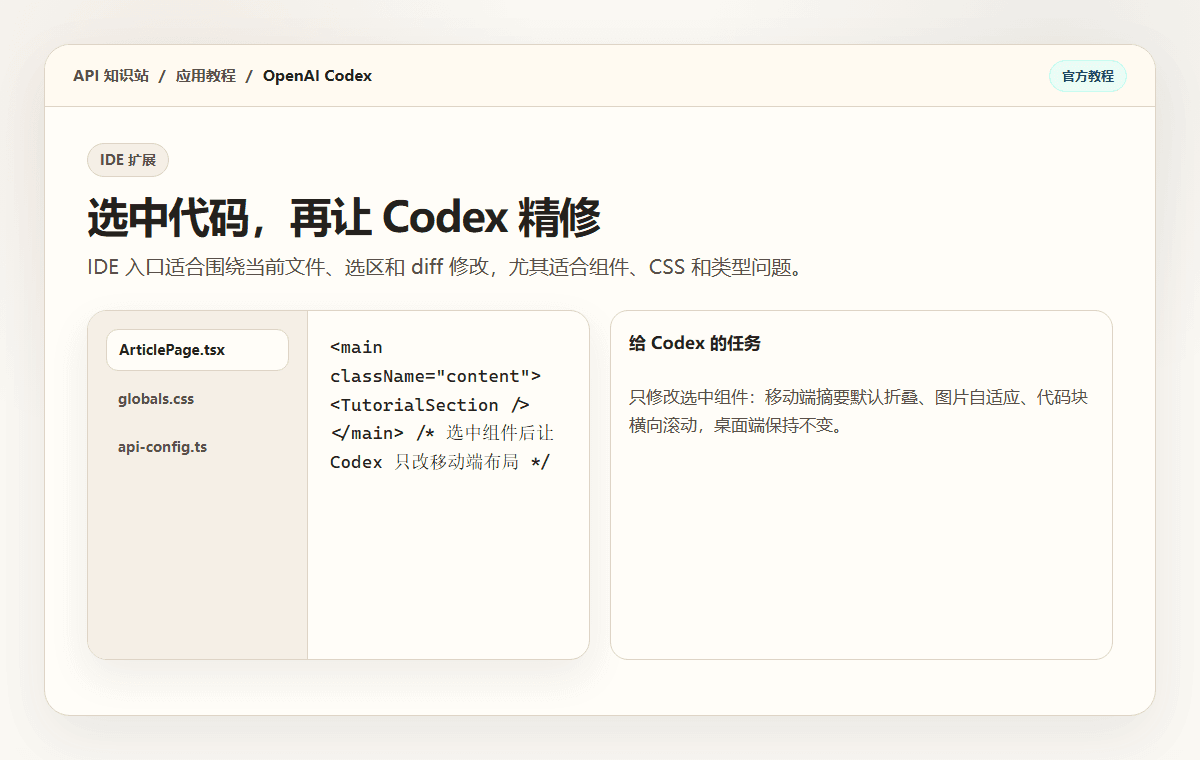Click the </main> comment line in code

click(442, 433)
